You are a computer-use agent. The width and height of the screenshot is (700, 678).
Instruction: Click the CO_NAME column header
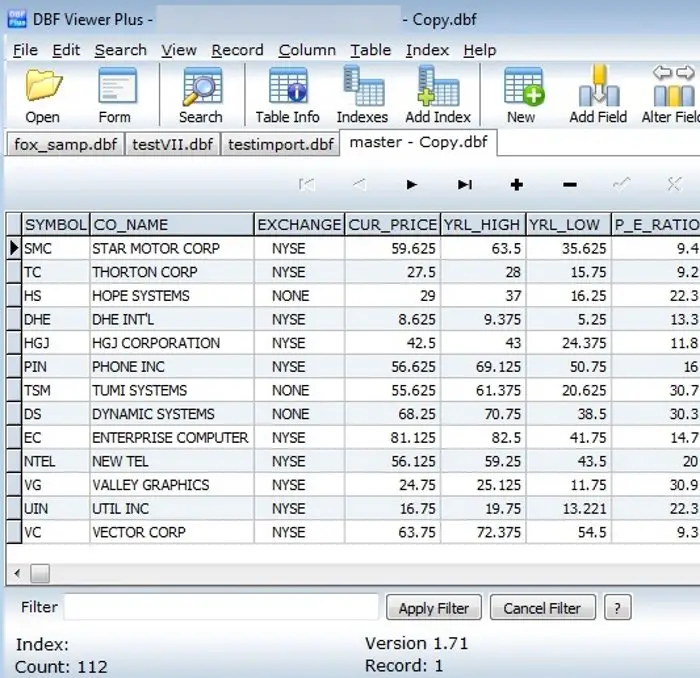[172, 225]
